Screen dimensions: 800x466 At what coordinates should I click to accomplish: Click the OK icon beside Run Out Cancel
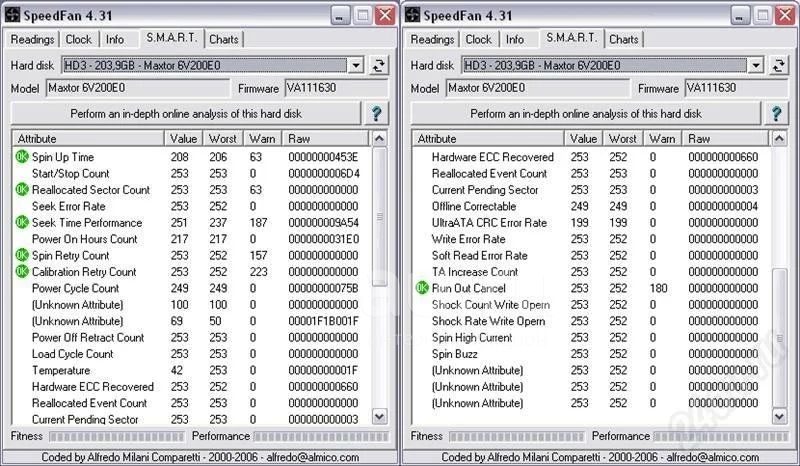422,288
